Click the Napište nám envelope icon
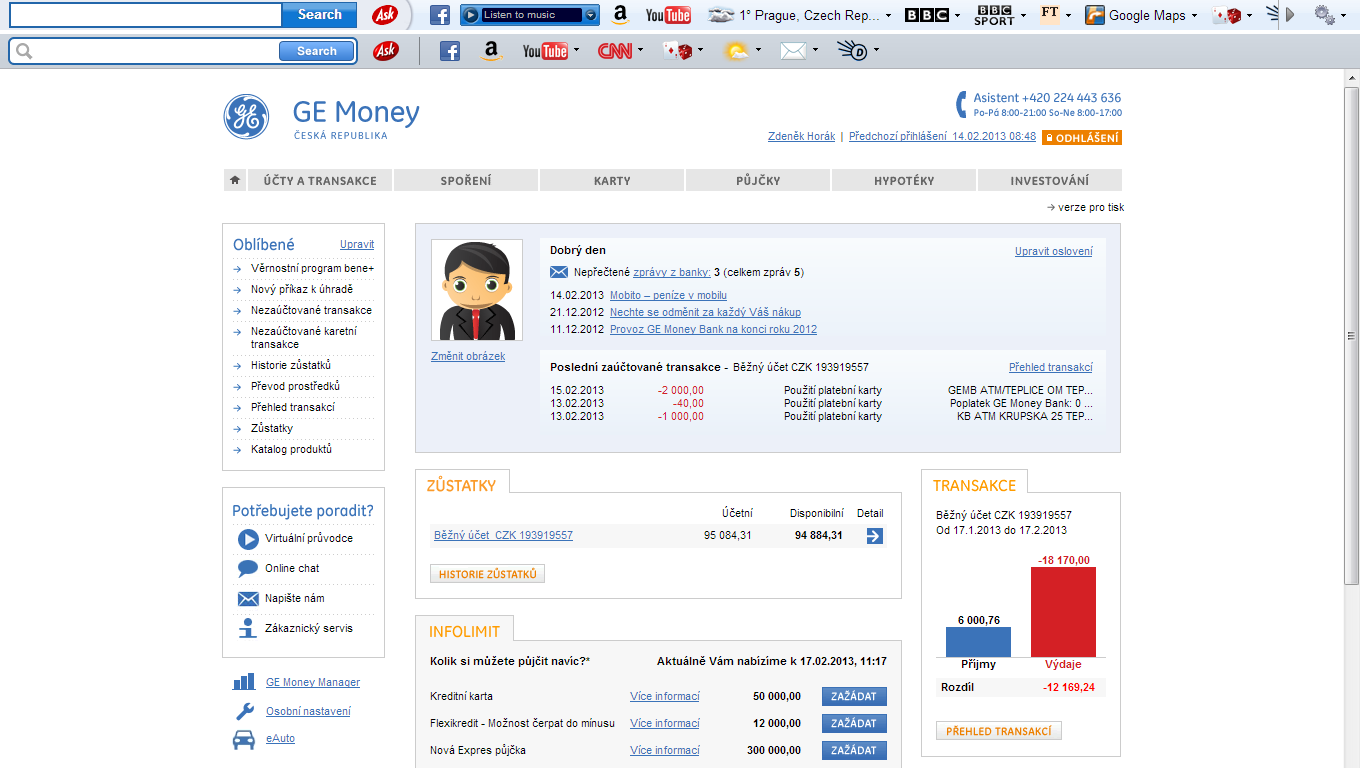Viewport: 1360px width, 768px height. 248,599
